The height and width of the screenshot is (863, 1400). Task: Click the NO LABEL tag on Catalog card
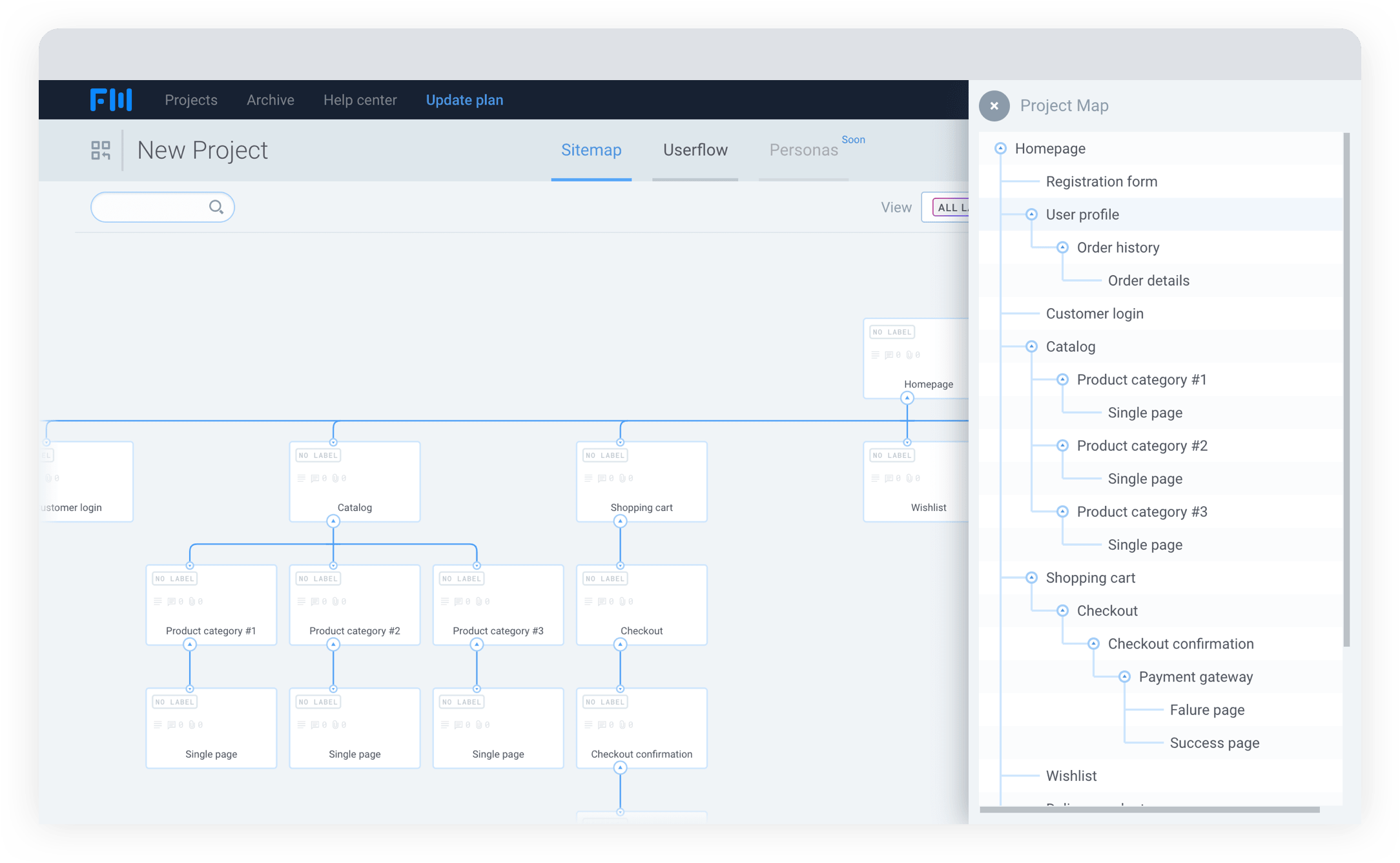tap(318, 455)
